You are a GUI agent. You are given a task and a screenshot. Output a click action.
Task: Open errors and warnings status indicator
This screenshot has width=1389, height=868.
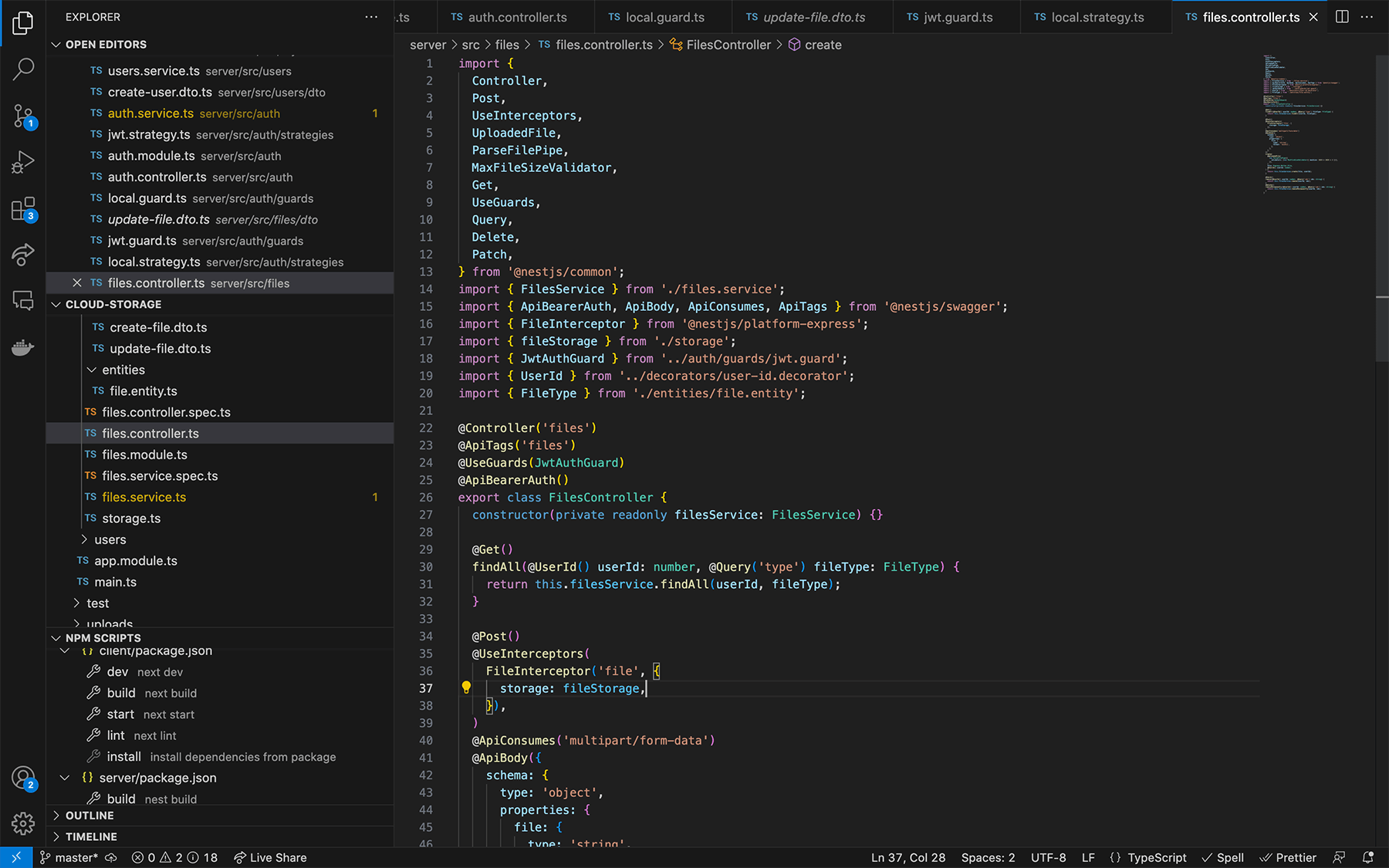tap(174, 857)
